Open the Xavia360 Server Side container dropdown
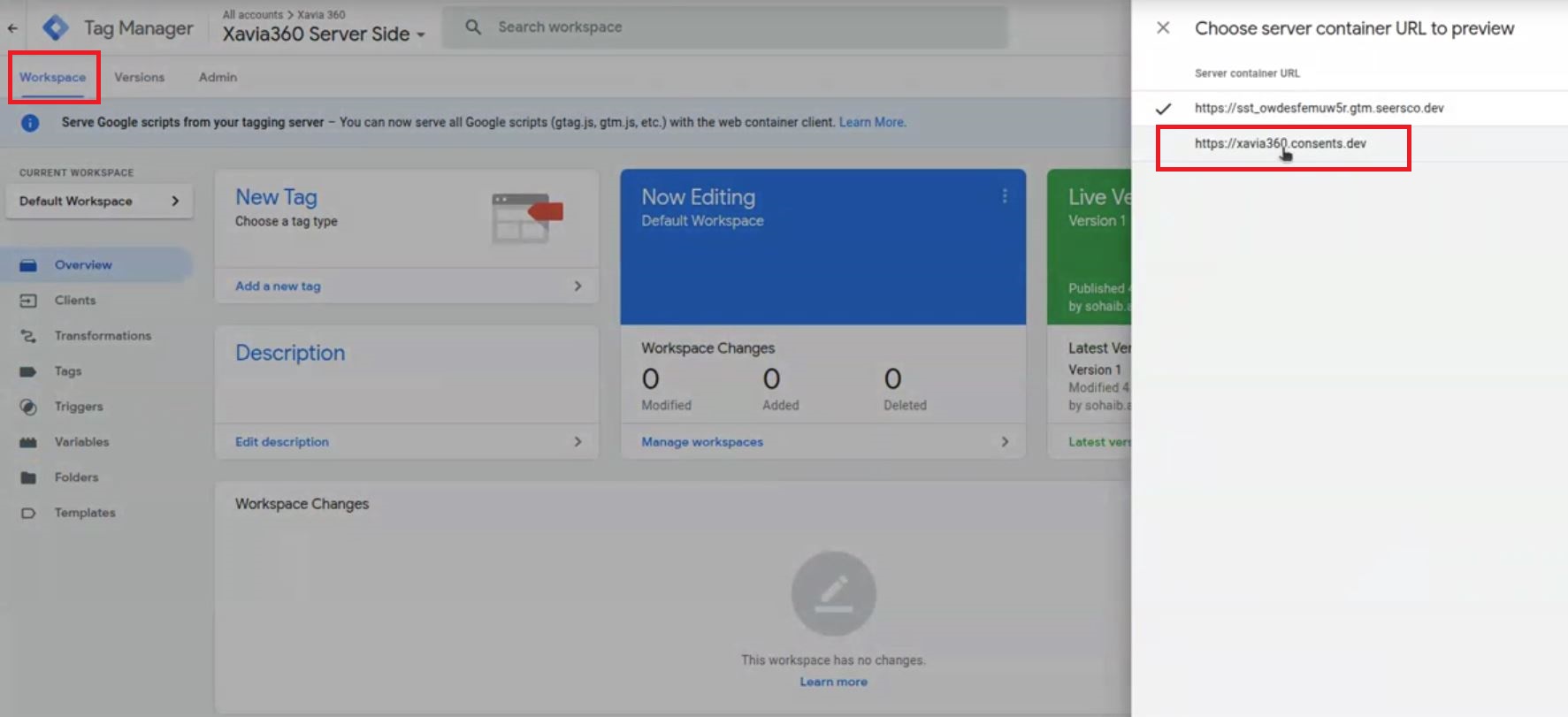The image size is (1568, 717). pos(324,34)
